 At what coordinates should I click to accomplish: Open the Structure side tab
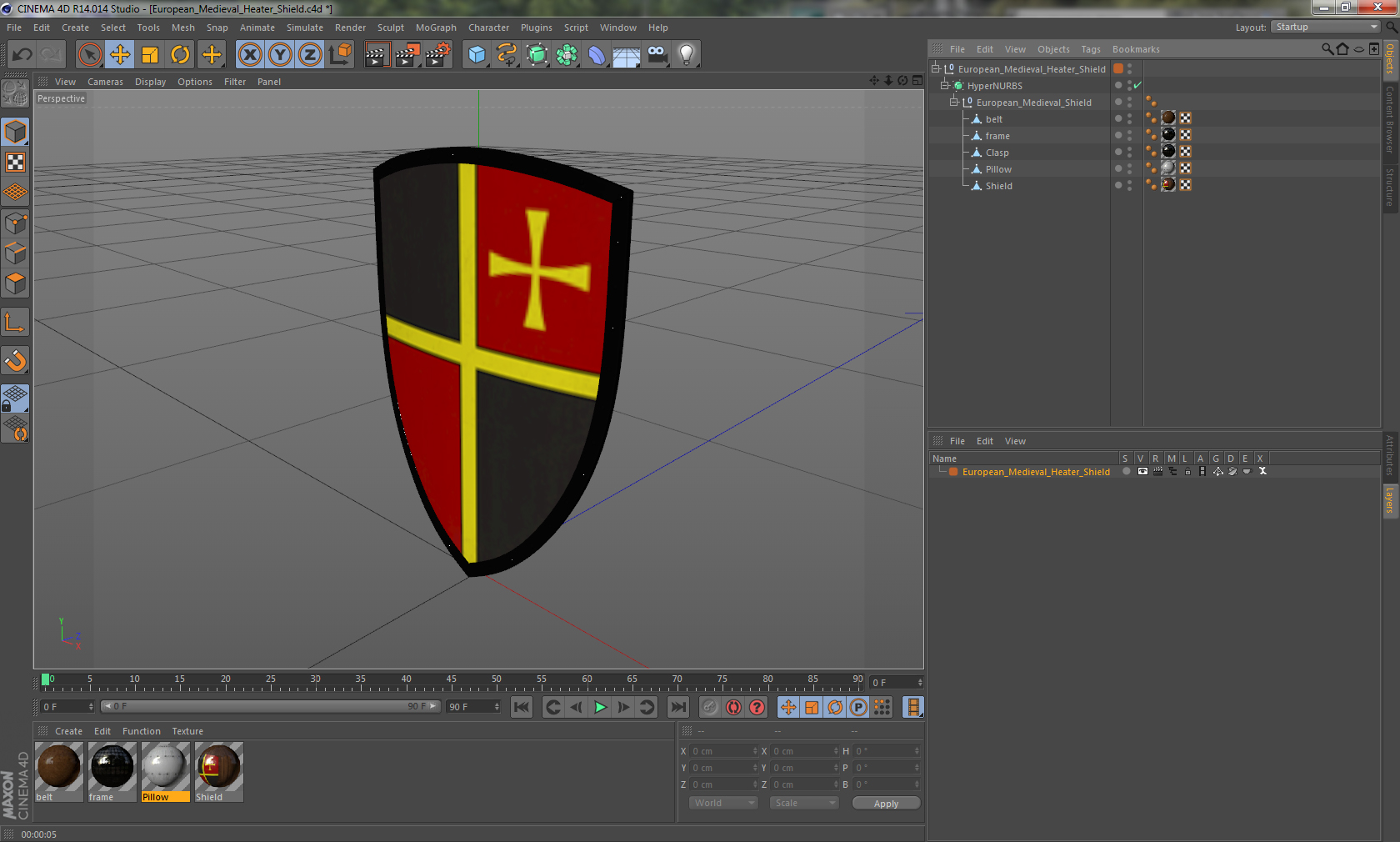[1390, 187]
